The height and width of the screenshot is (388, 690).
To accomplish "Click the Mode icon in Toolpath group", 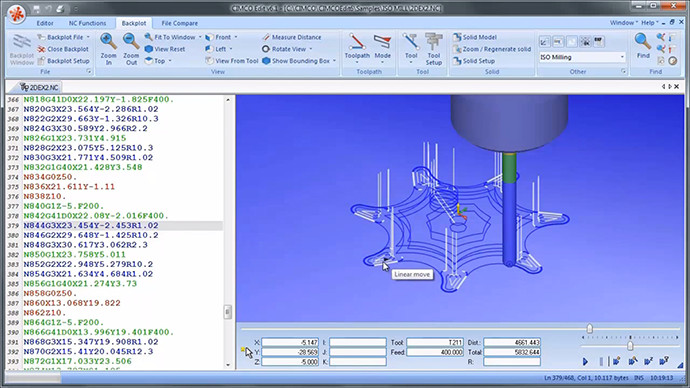I will pos(382,48).
